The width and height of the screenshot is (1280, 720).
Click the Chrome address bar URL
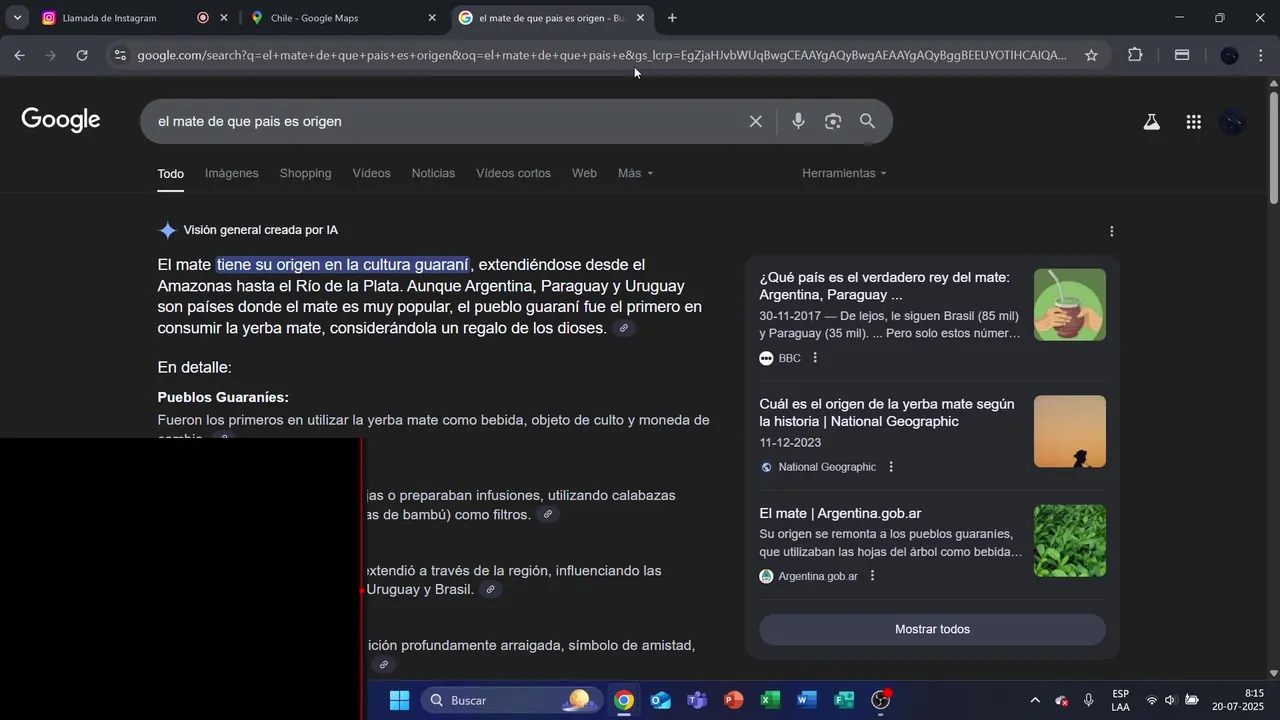[x=602, y=55]
